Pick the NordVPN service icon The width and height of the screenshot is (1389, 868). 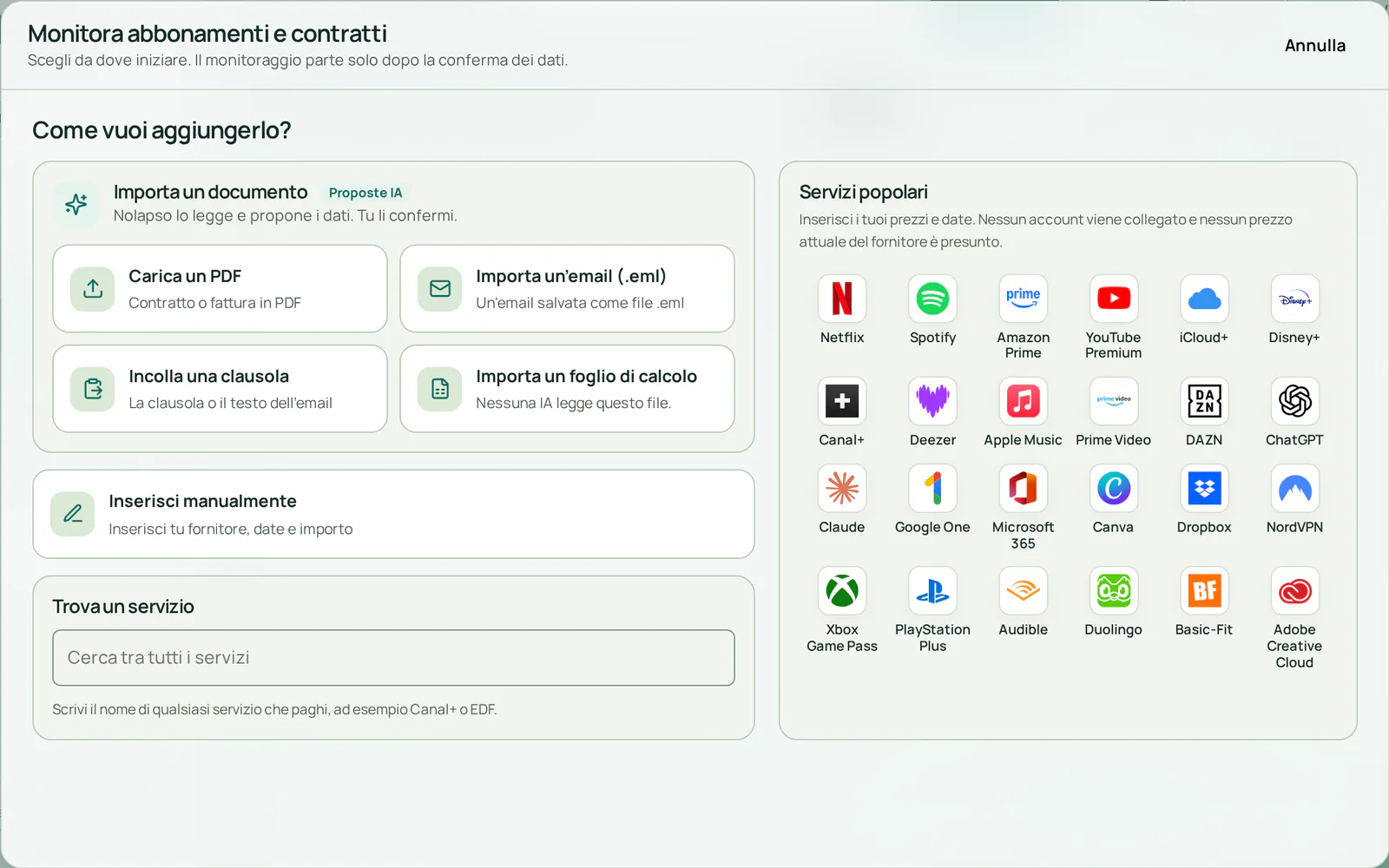tap(1294, 488)
